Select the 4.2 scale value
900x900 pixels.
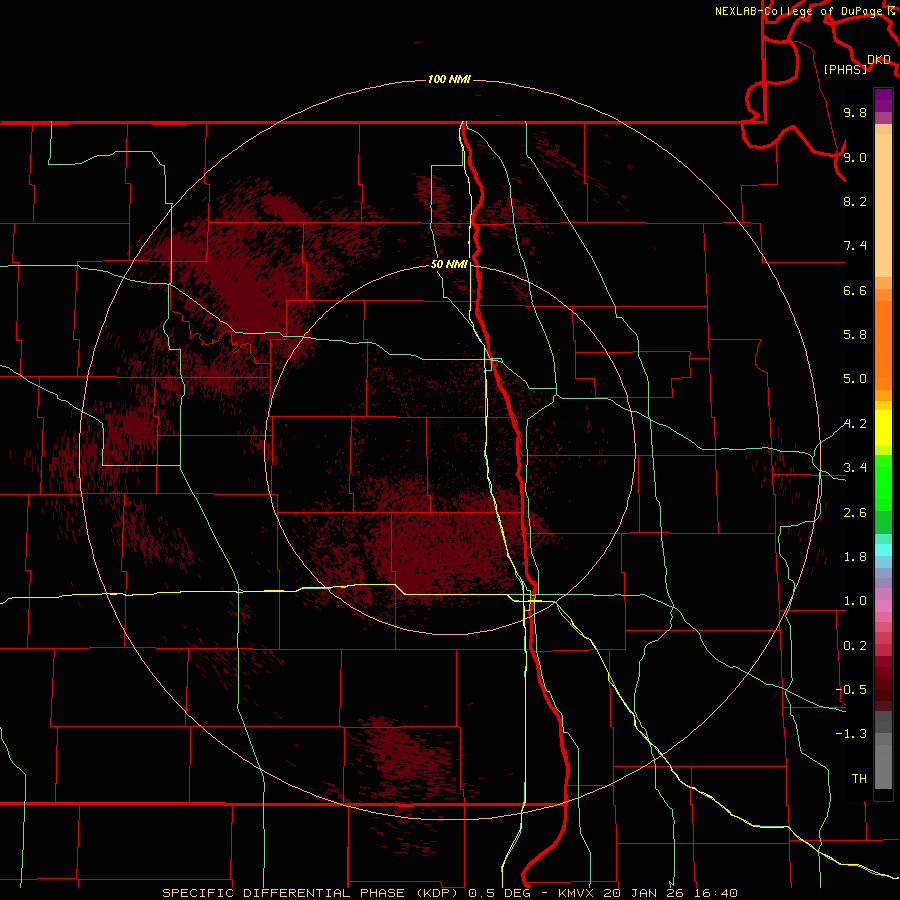855,424
